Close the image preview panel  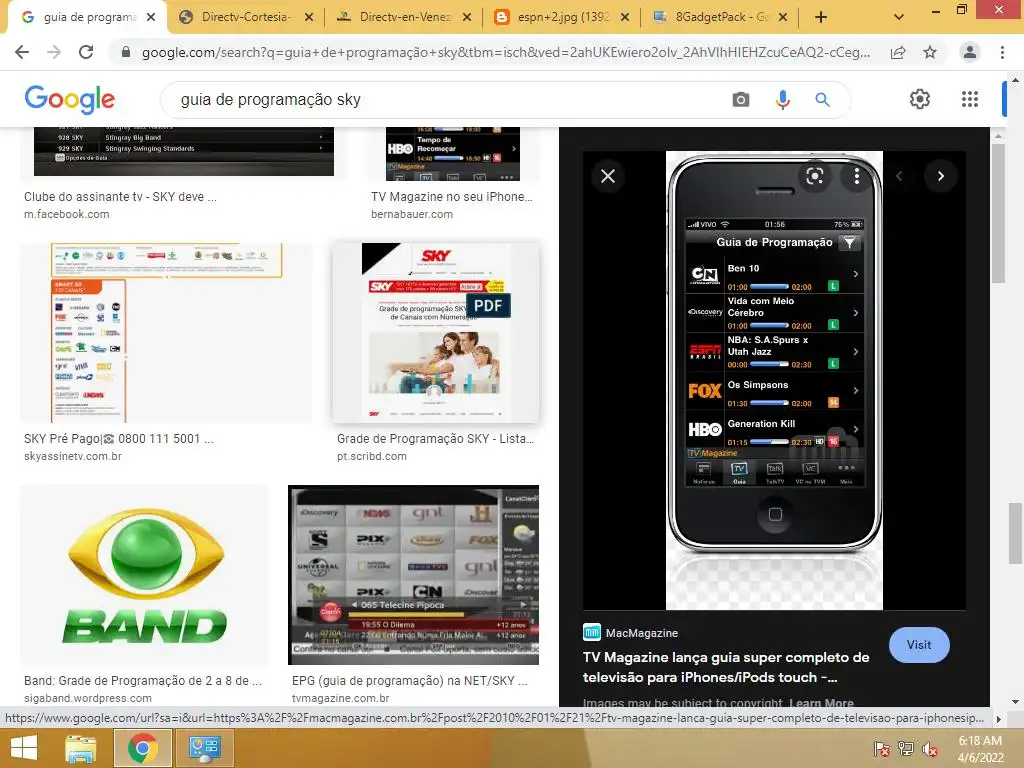[608, 176]
